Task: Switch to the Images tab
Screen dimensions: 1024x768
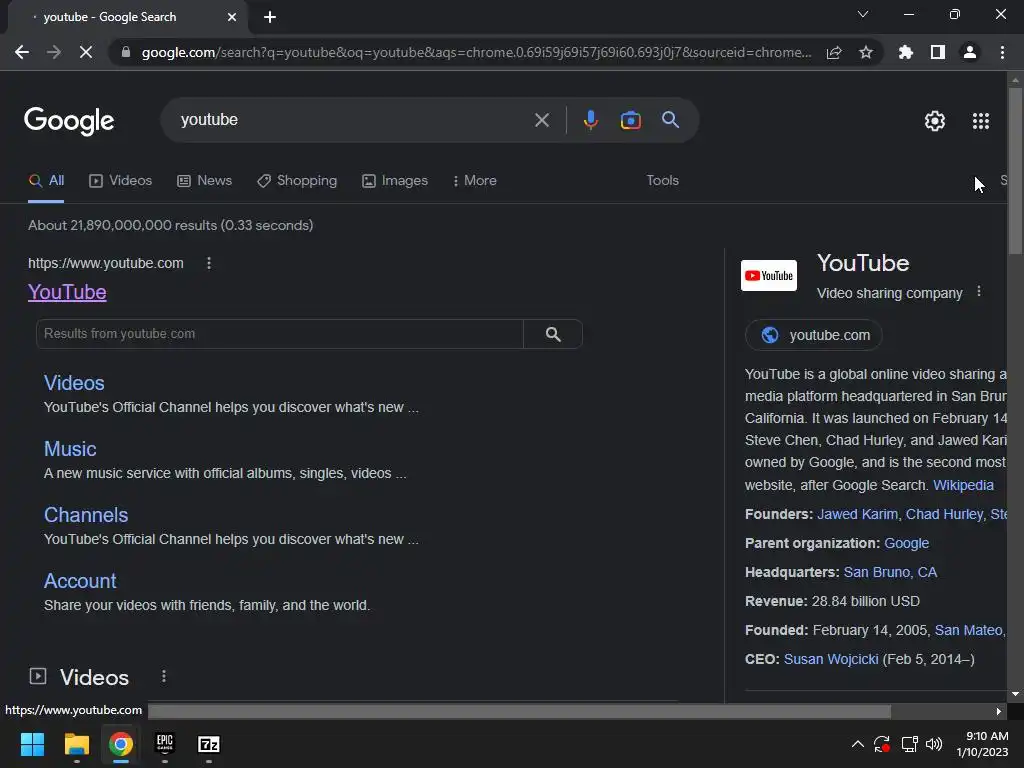Action: (395, 181)
